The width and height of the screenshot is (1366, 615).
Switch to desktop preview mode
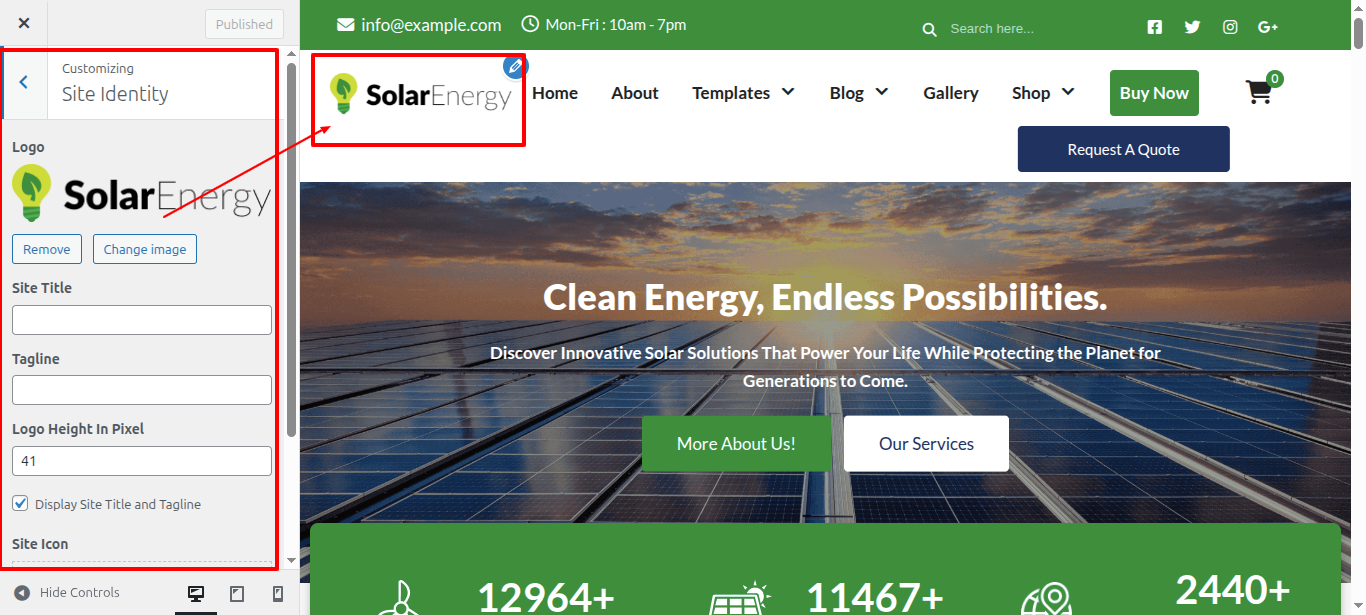196,593
